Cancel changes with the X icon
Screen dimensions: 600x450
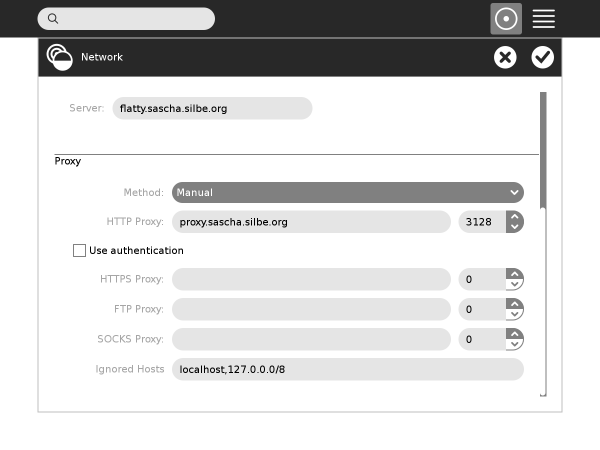tap(505, 57)
